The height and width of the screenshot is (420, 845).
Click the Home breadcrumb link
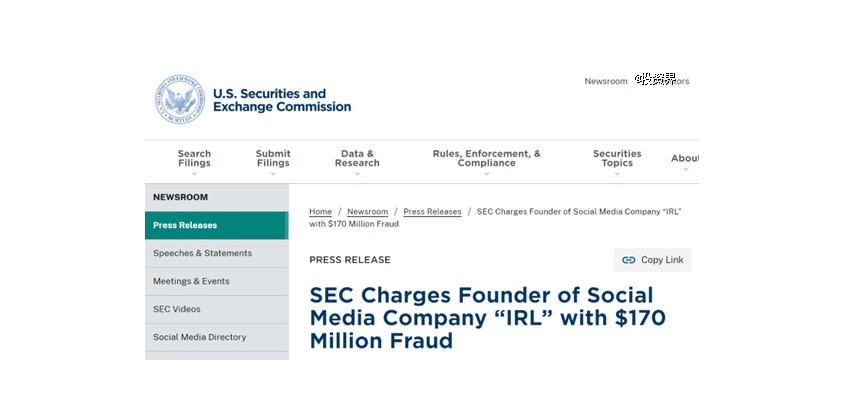click(x=320, y=212)
